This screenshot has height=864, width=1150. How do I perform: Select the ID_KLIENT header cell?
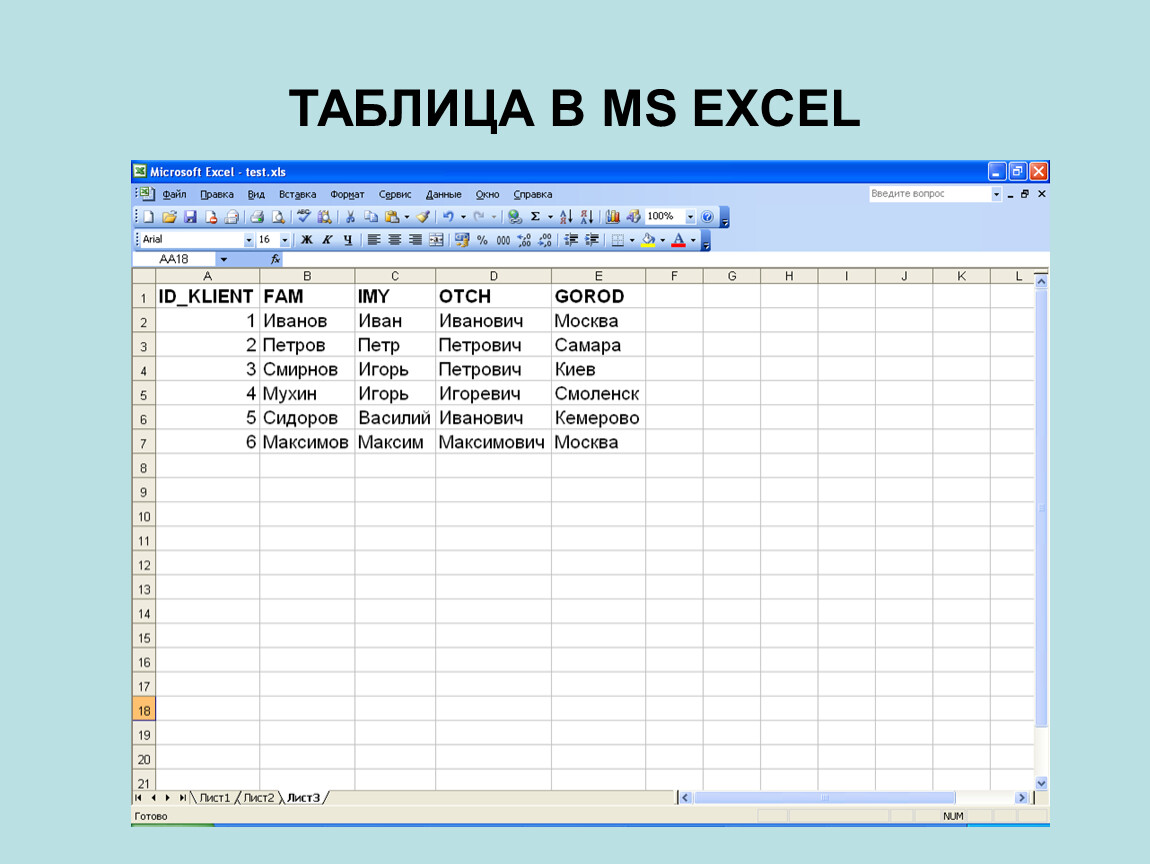click(208, 296)
